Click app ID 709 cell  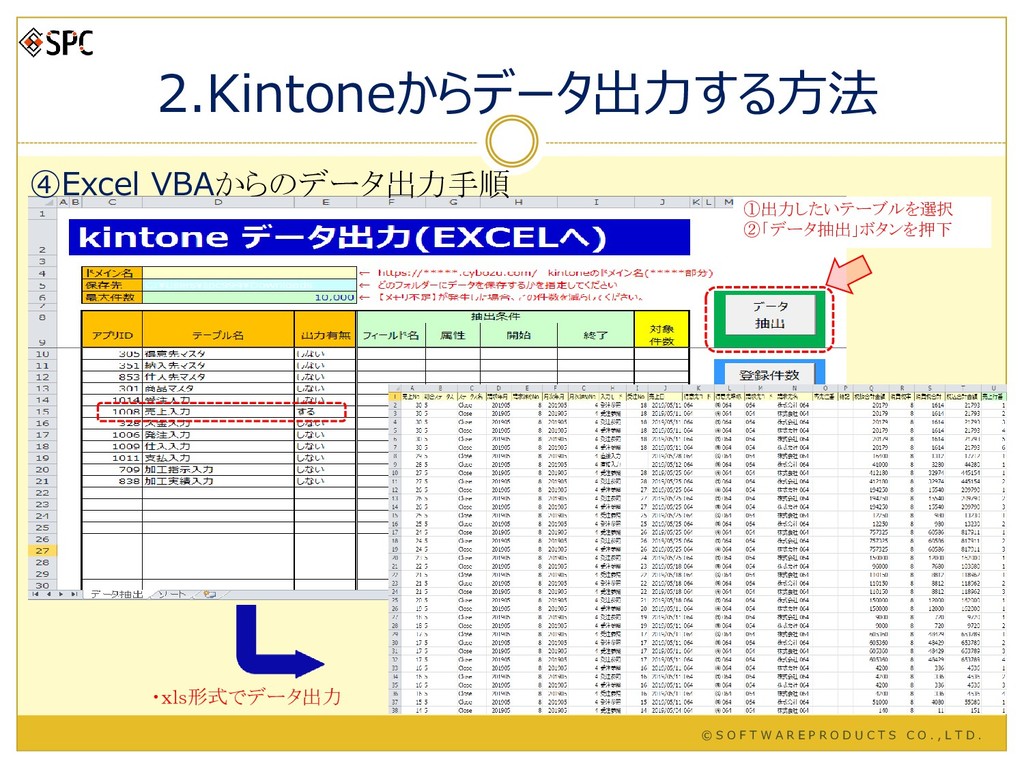point(112,470)
